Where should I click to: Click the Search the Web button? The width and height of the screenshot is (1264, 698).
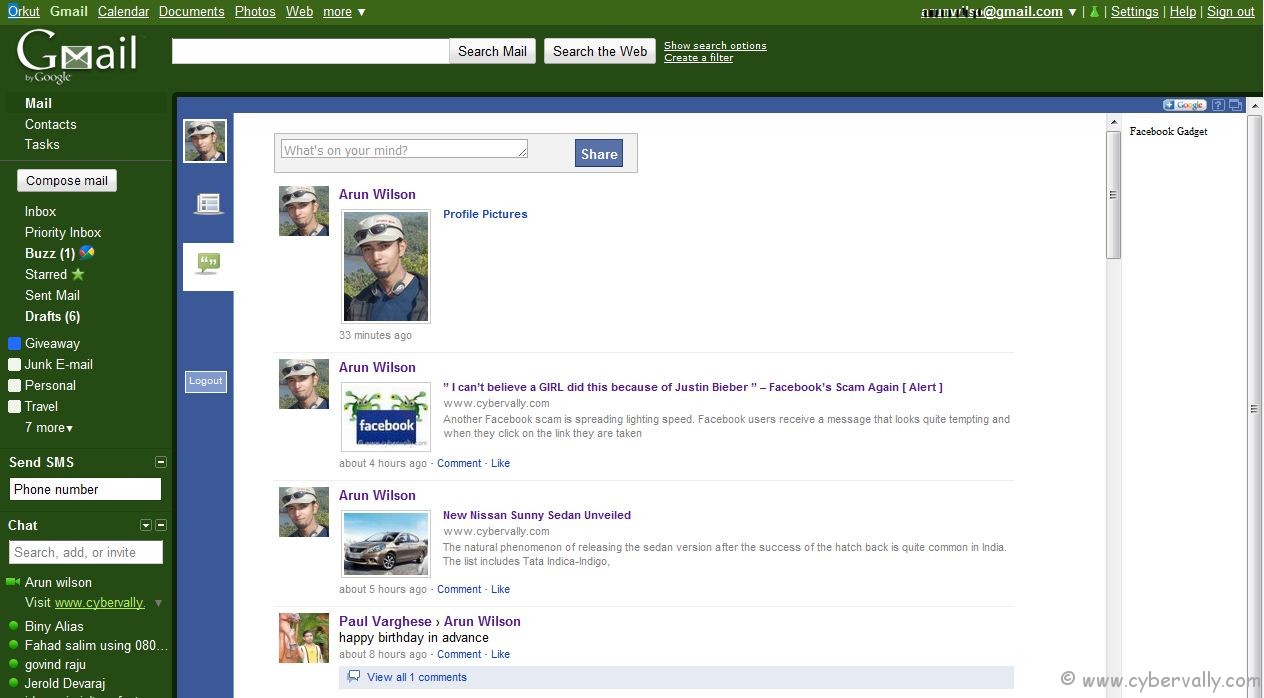click(600, 51)
